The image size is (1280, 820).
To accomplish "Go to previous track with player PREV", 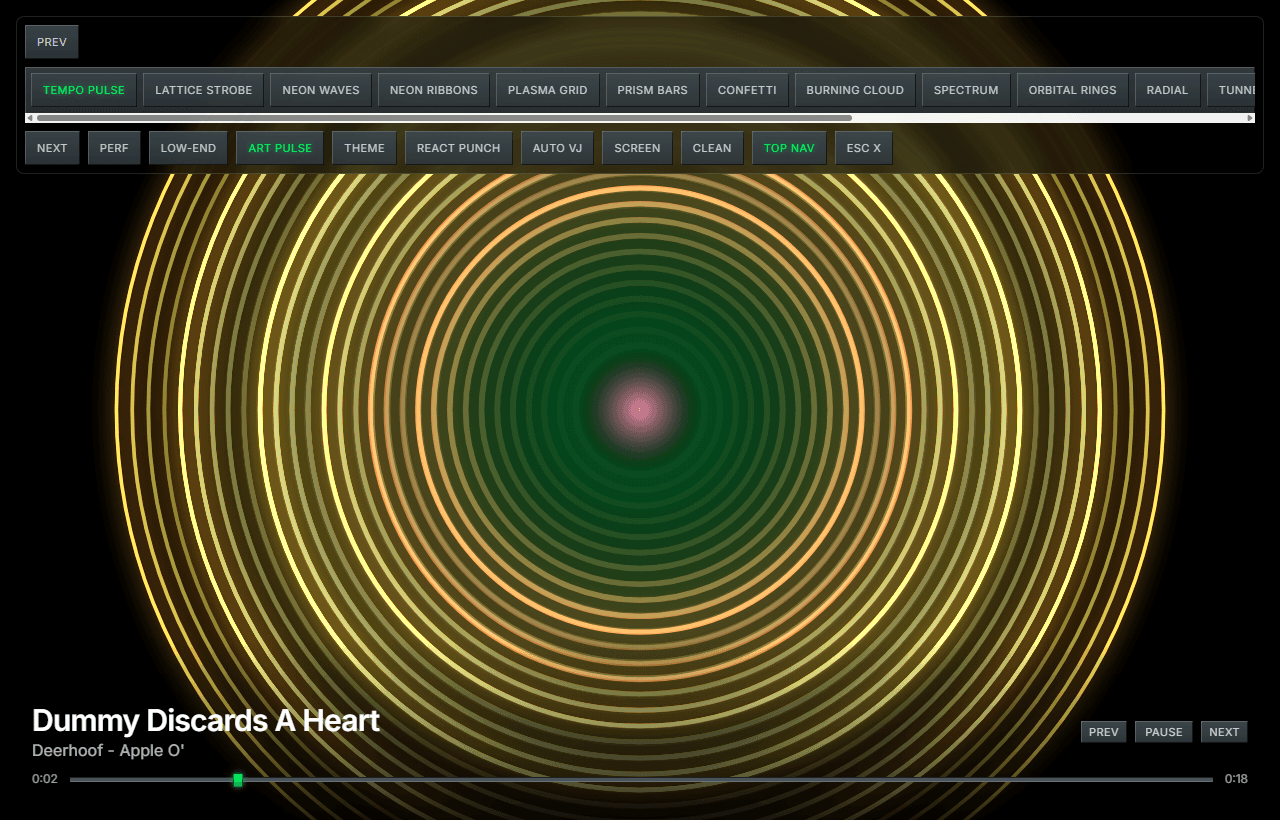I will coord(1104,732).
